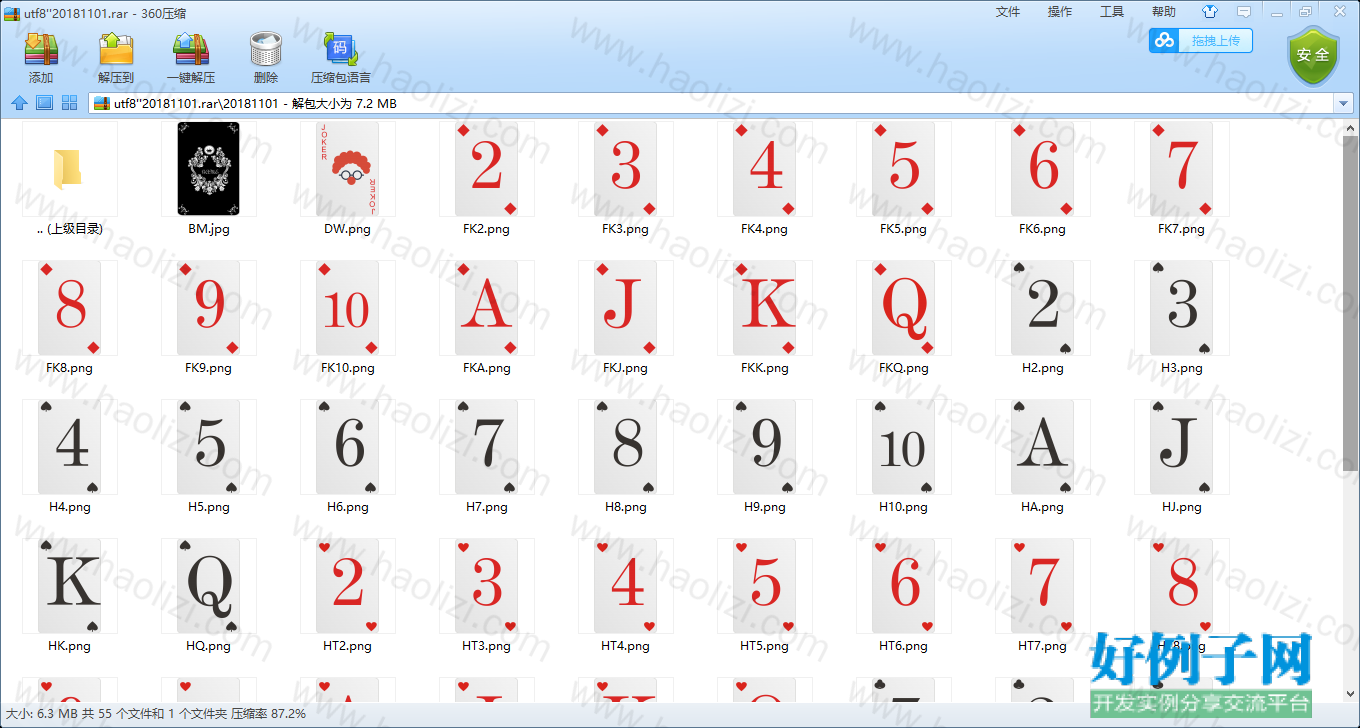Switch view using the single-rectangle view icon
The width and height of the screenshot is (1360, 728).
44,103
